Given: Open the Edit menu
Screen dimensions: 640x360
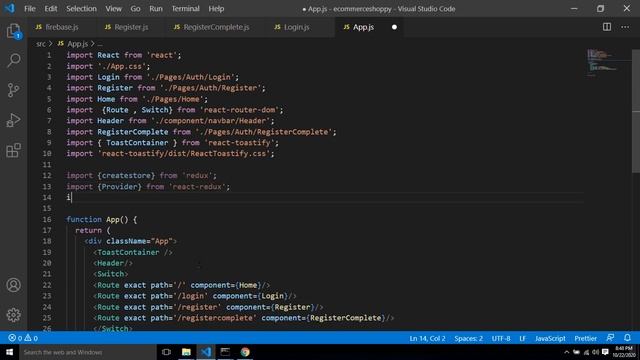Looking at the screenshot, I should (x=51, y=9).
